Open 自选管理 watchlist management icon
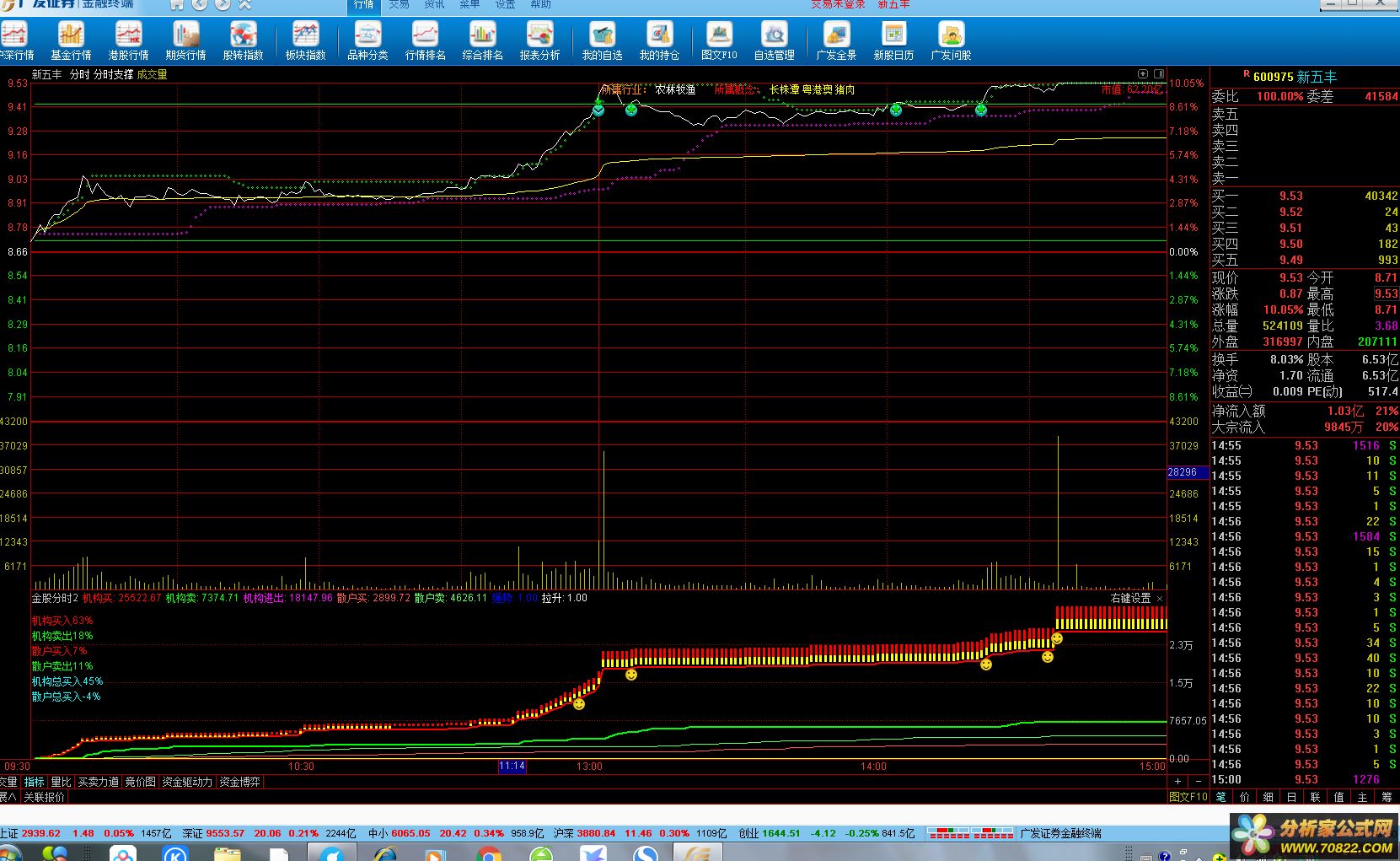 click(774, 40)
